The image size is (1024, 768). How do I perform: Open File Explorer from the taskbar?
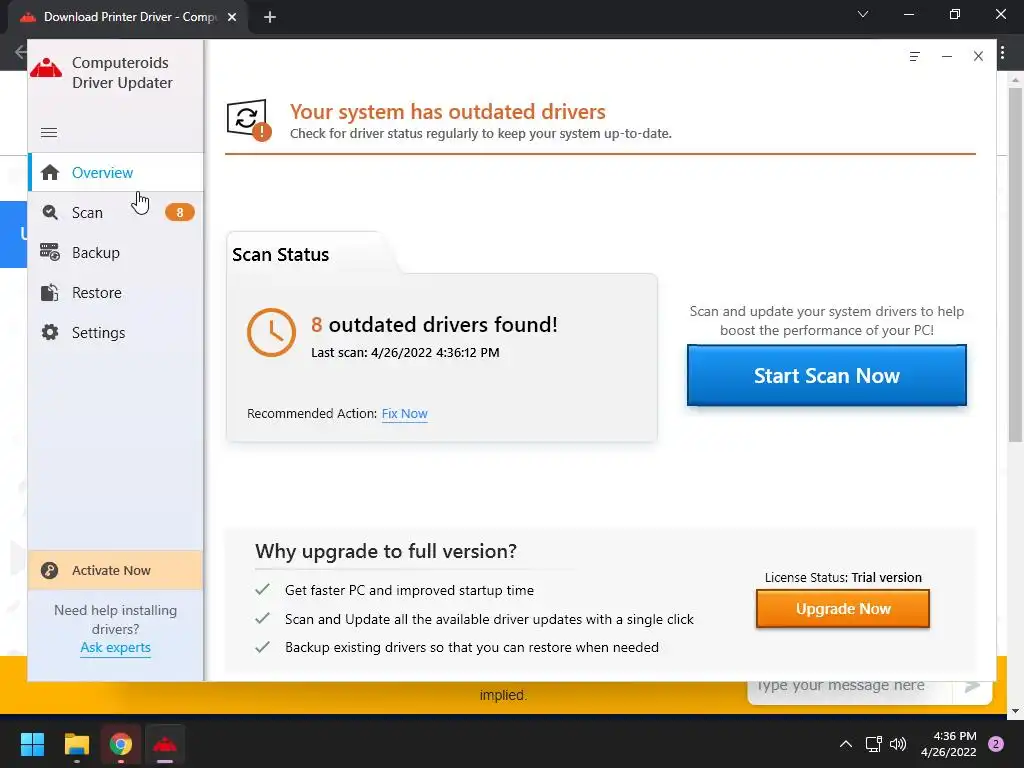76,744
